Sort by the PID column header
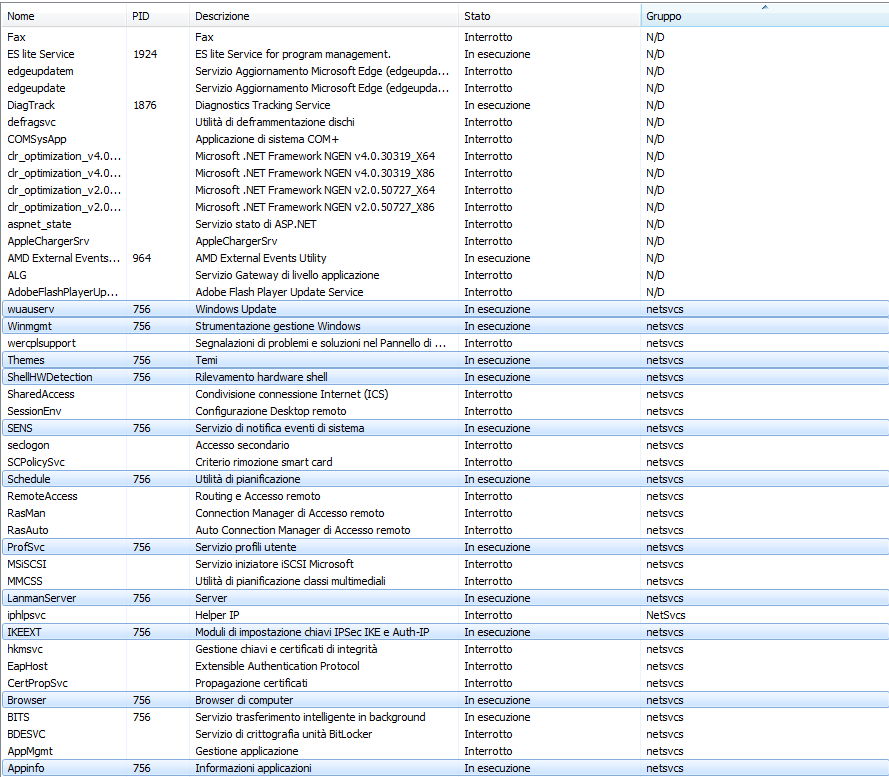The width and height of the screenshot is (889, 777). click(x=158, y=16)
